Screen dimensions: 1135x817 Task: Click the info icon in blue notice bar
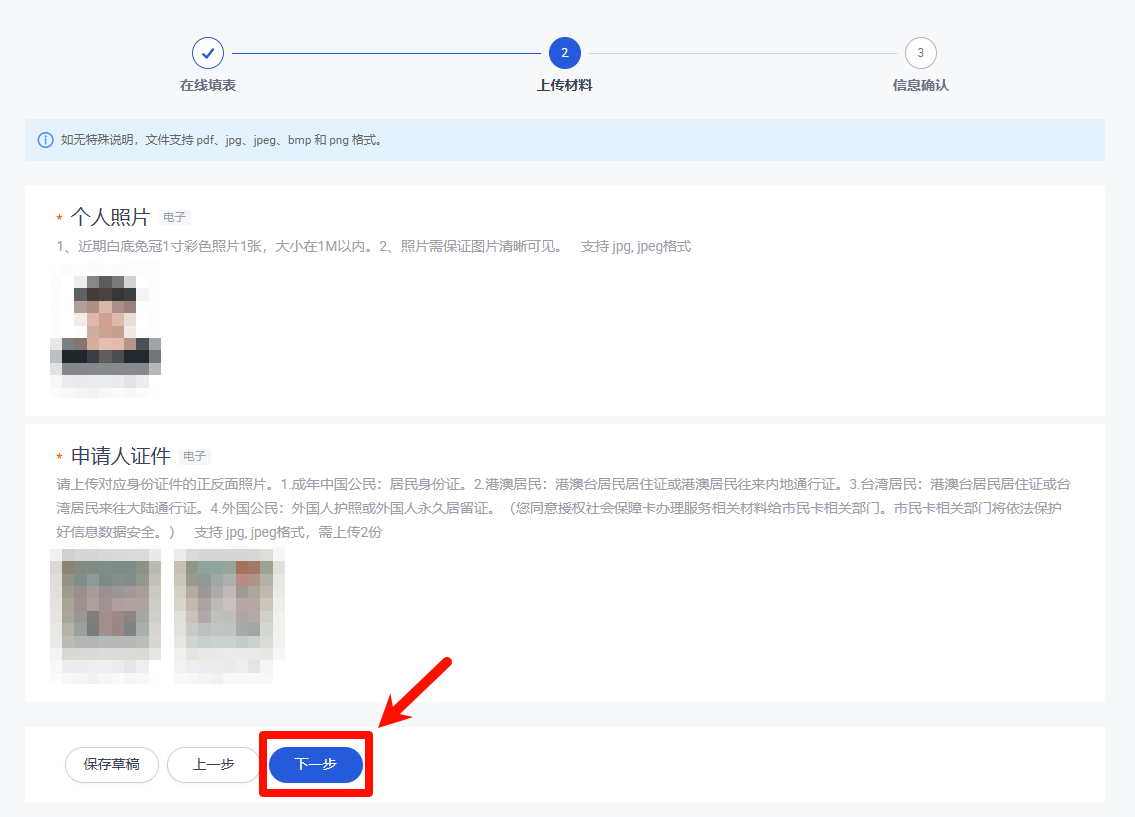pyautogui.click(x=46, y=140)
